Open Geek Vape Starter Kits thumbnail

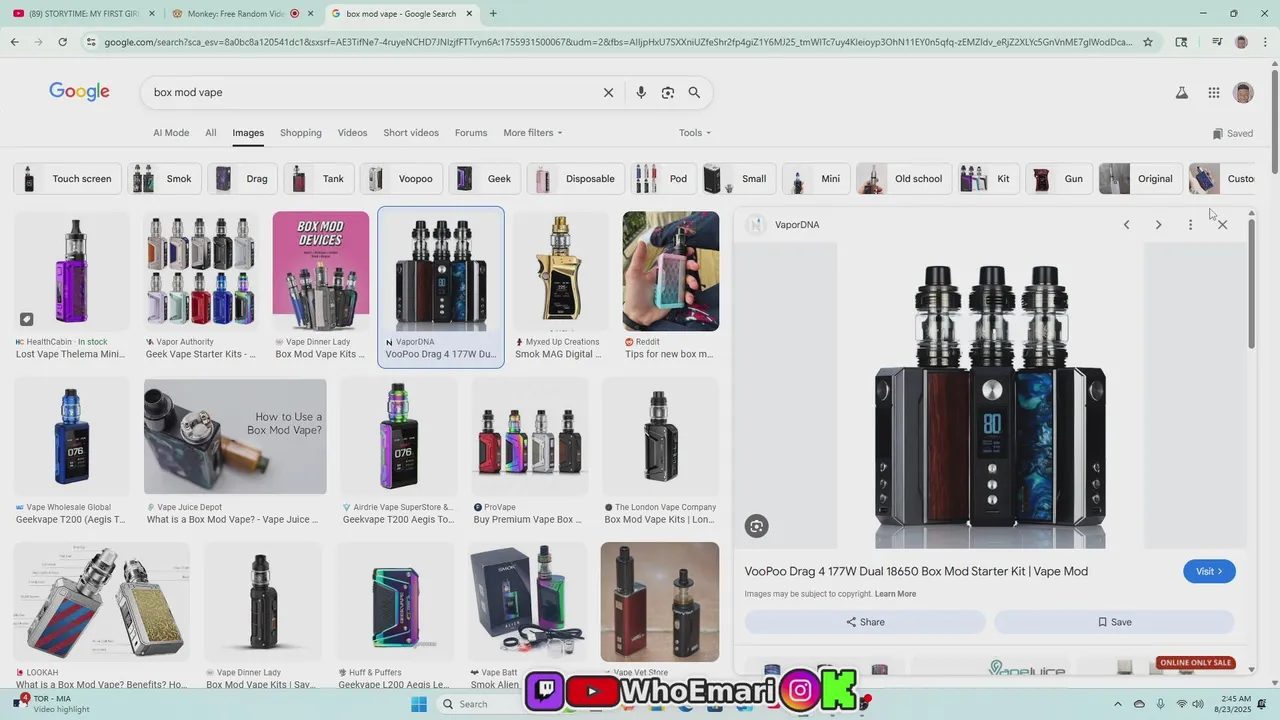pos(203,271)
